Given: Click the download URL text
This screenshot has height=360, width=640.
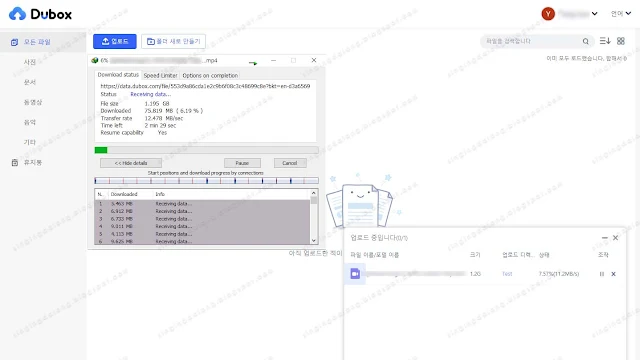Looking at the screenshot, I should coord(205,86).
